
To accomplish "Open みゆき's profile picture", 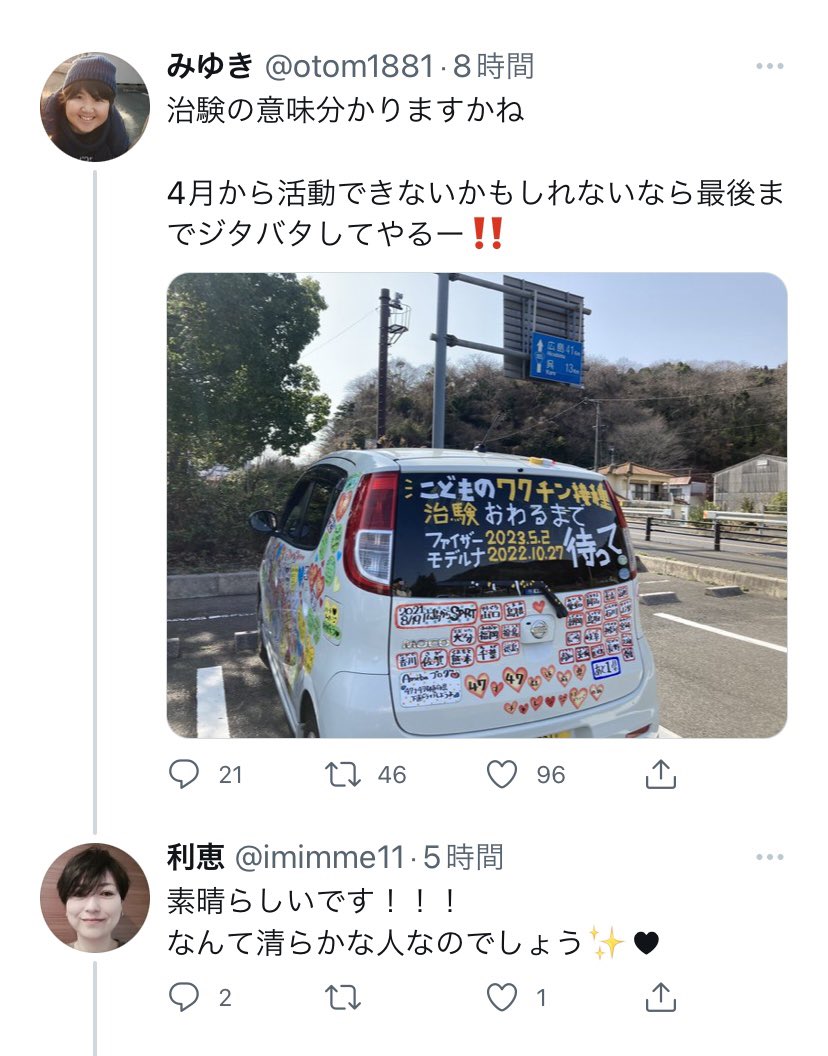I will pos(95,107).
